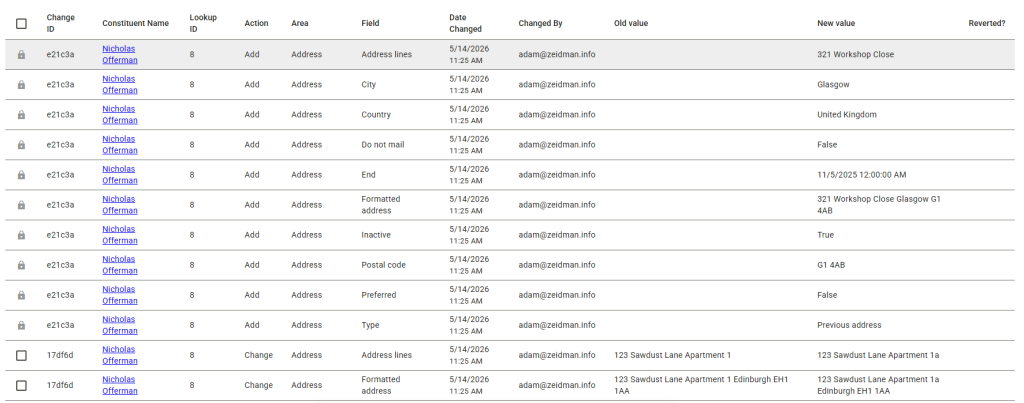Open Nicholas Offerman link in last row
The image size is (1024, 403).
(x=120, y=385)
